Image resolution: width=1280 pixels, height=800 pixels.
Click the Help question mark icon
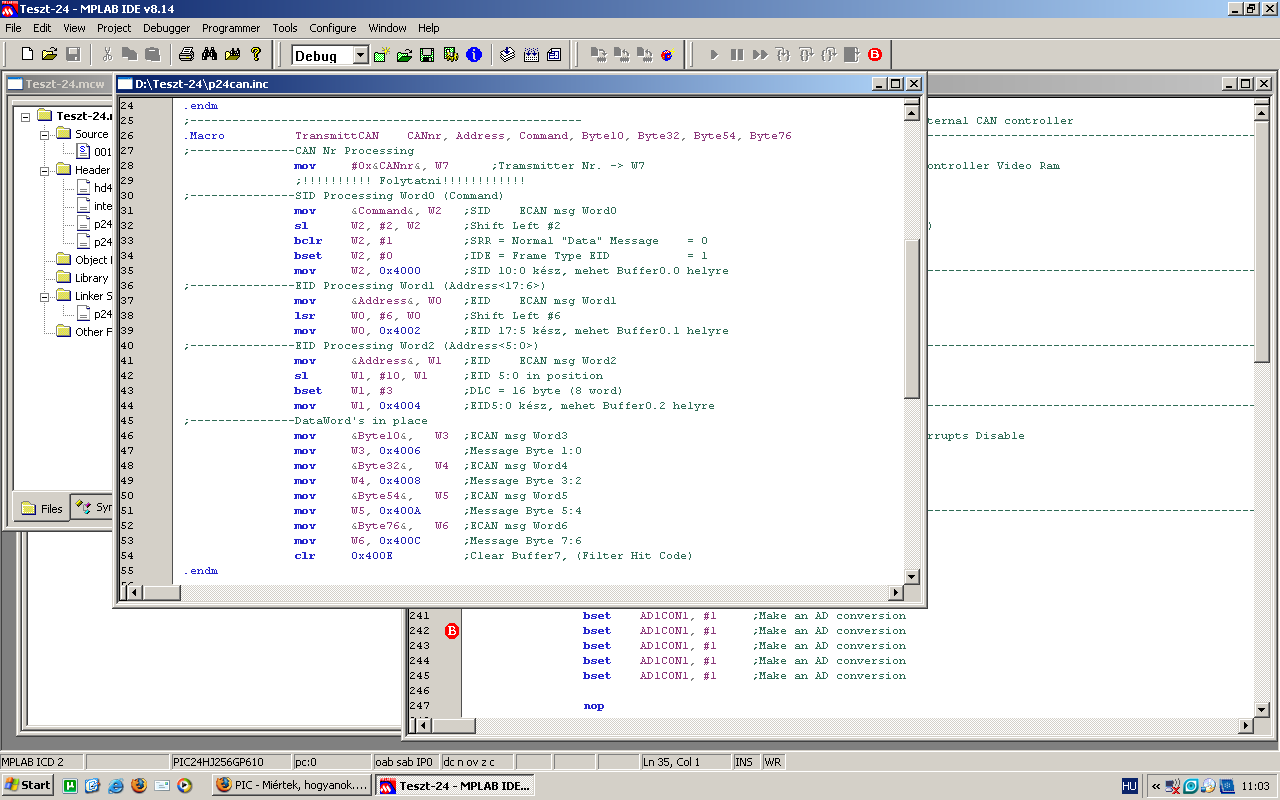pyautogui.click(x=256, y=54)
